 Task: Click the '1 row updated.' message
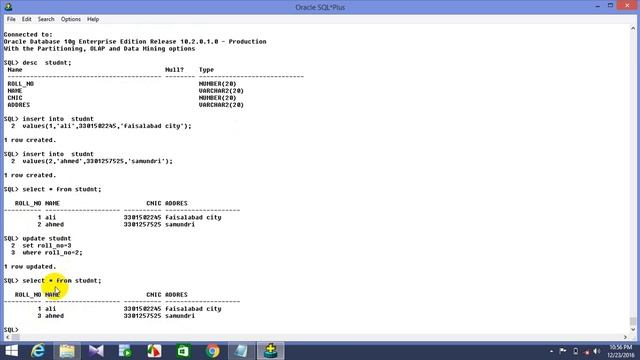pos(30,266)
